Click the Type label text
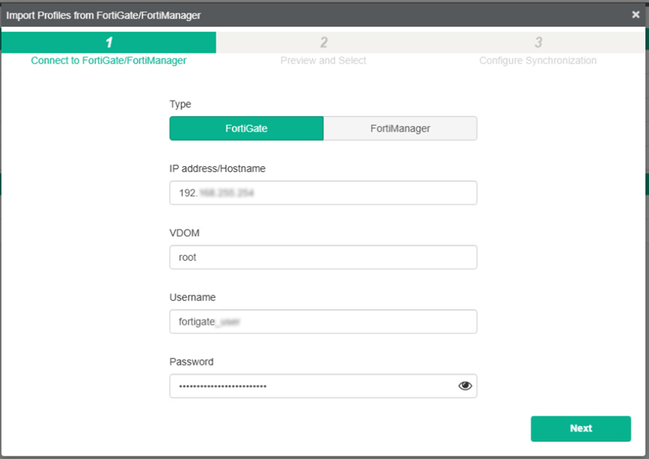The width and height of the screenshot is (649, 459). click(x=180, y=104)
